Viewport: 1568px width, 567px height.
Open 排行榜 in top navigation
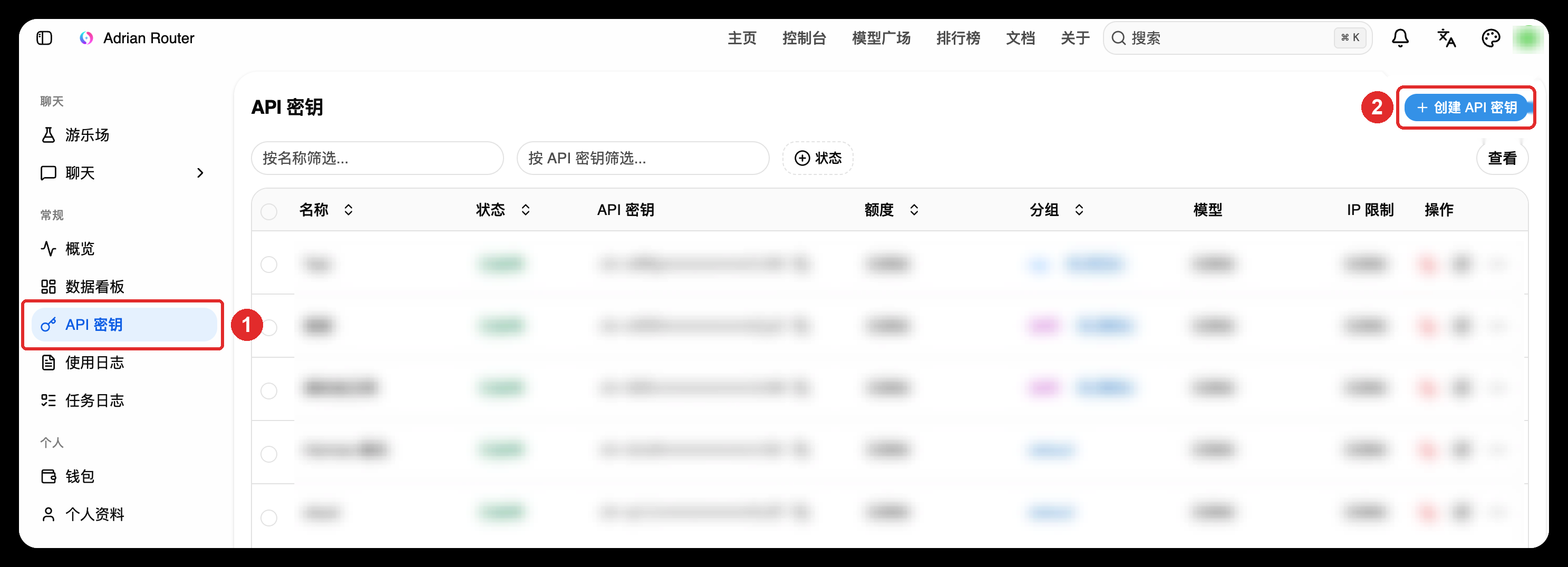pos(957,38)
